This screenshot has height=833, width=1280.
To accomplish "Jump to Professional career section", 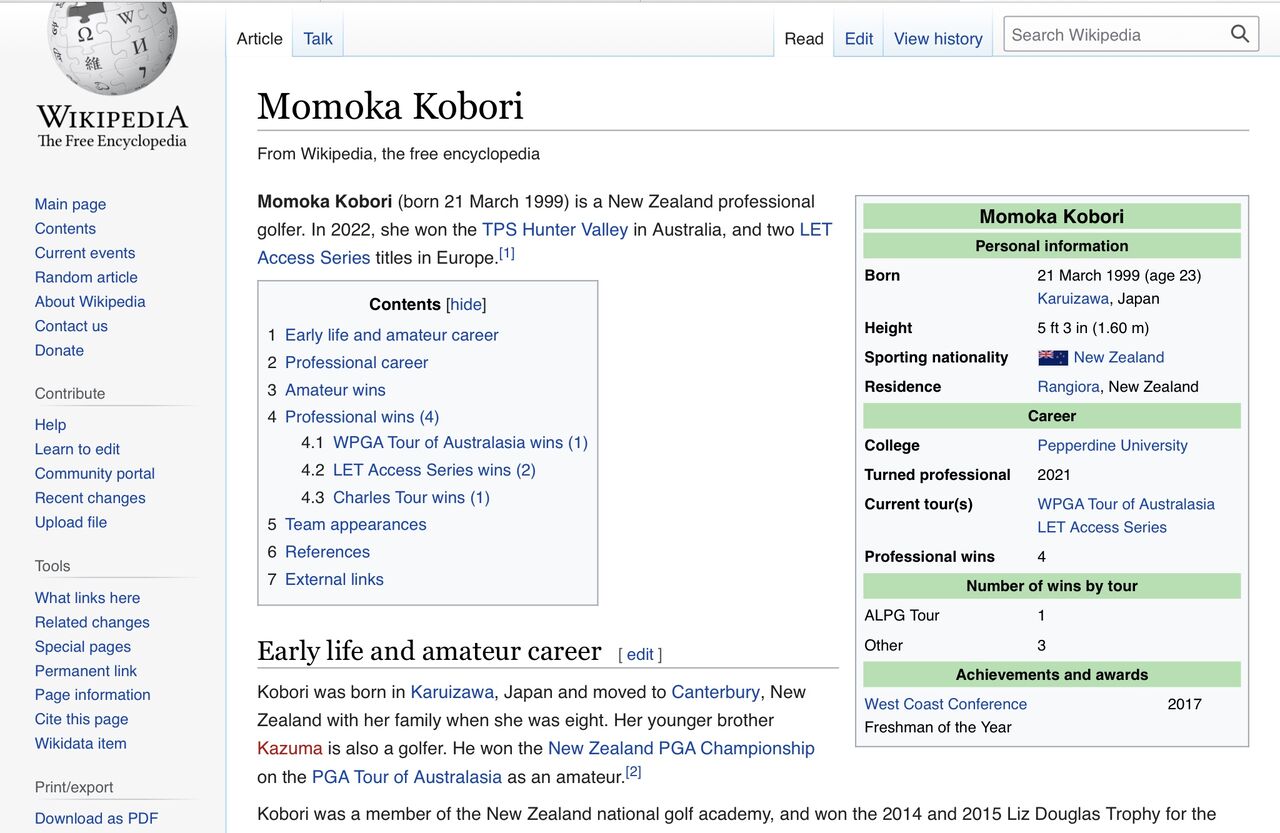I will [x=356, y=362].
